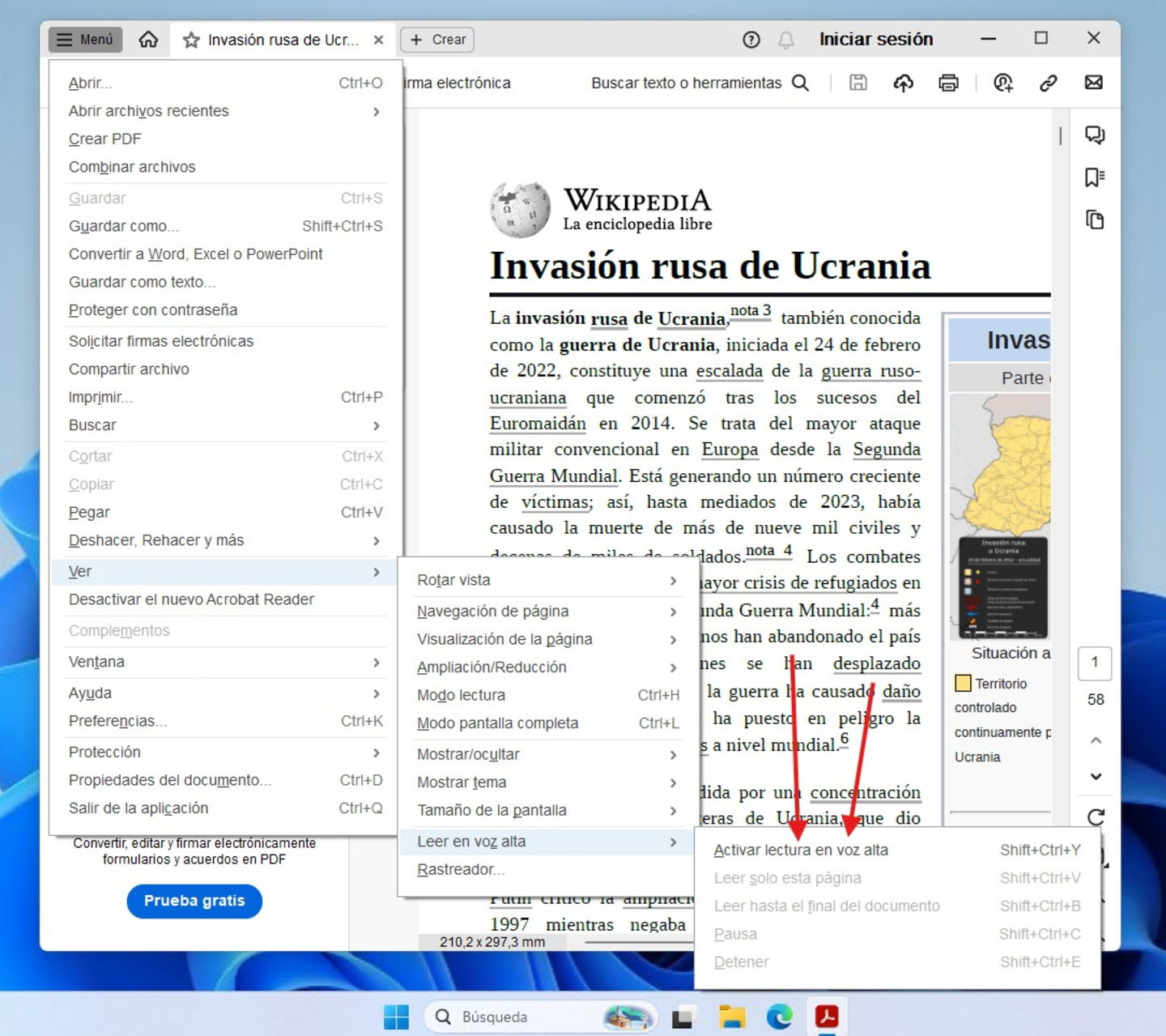Viewport: 1166px width, 1036px height.
Task: Open Microsoft Edge from the taskbar
Action: [780, 1017]
